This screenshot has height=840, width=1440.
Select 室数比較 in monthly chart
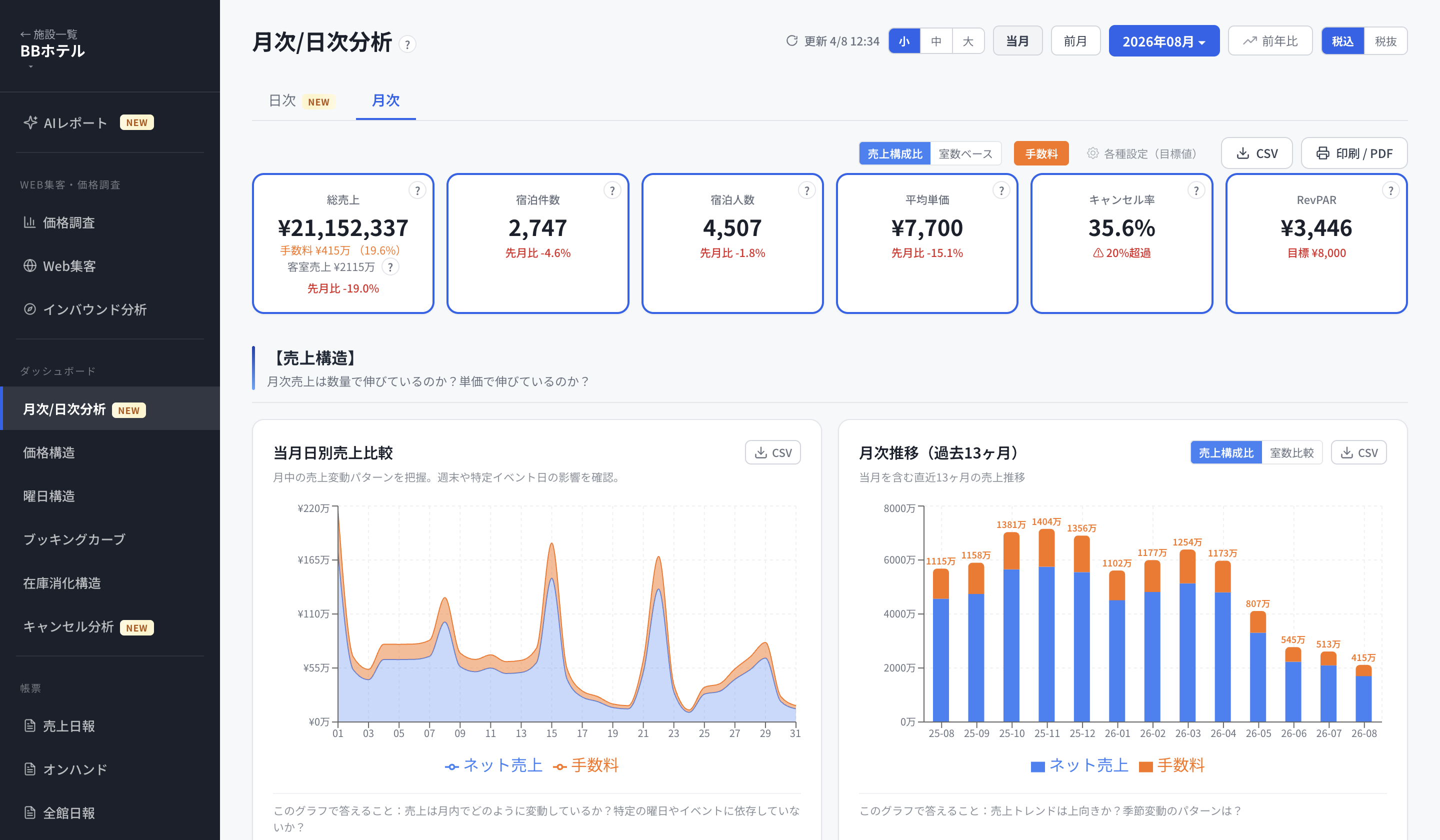click(x=1291, y=452)
